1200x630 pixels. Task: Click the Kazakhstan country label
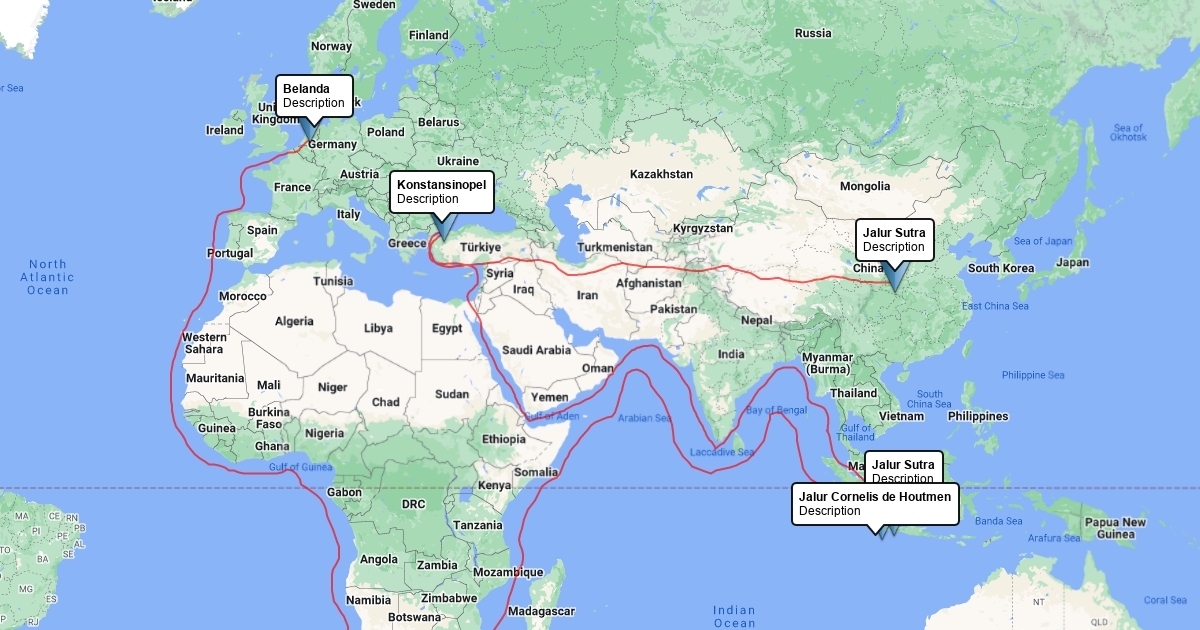[661, 174]
